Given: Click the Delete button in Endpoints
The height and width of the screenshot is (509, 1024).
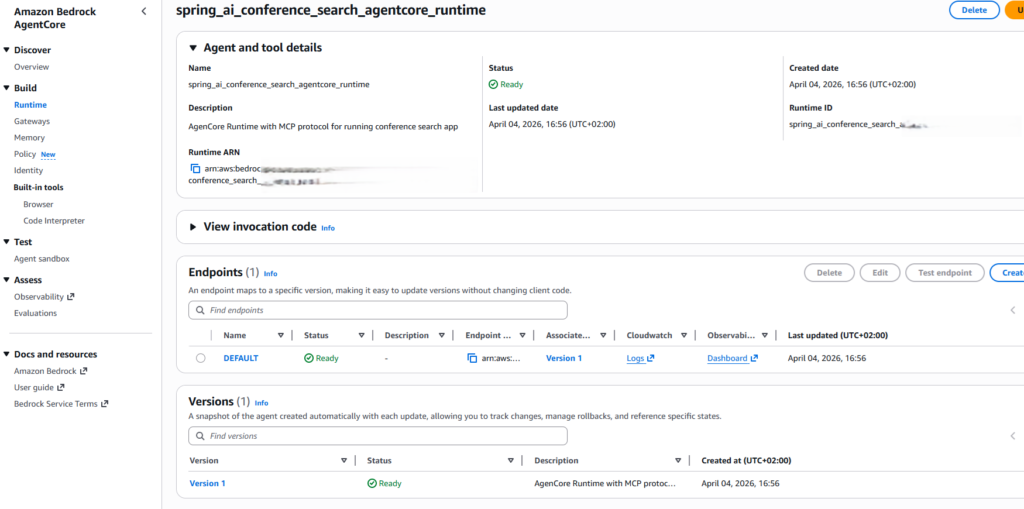Looking at the screenshot, I should [x=829, y=272].
